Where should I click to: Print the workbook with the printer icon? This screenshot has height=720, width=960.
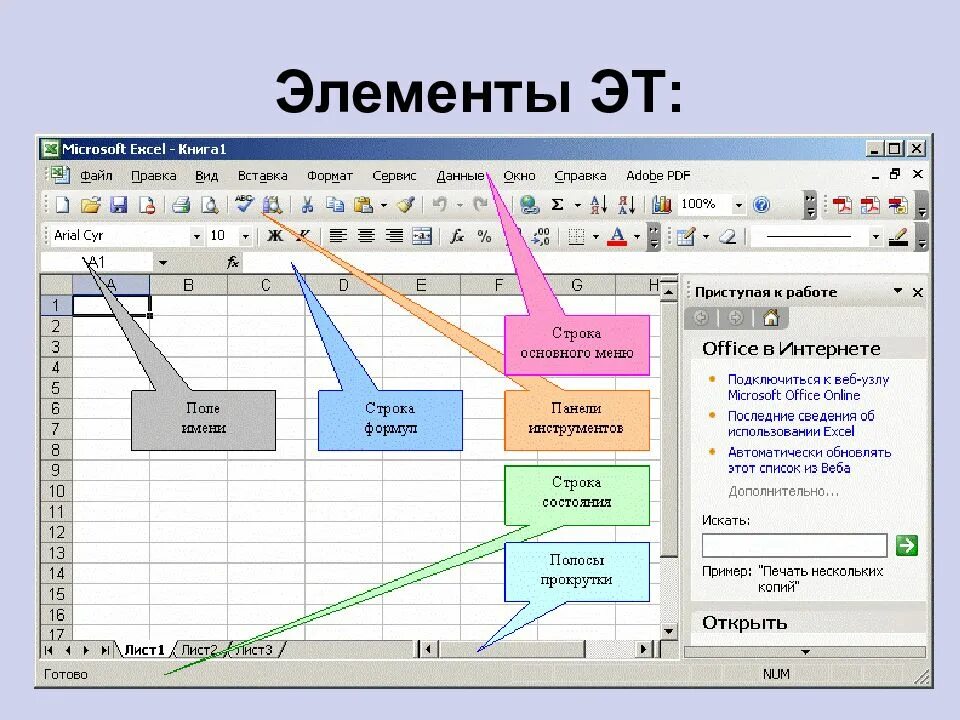[181, 204]
